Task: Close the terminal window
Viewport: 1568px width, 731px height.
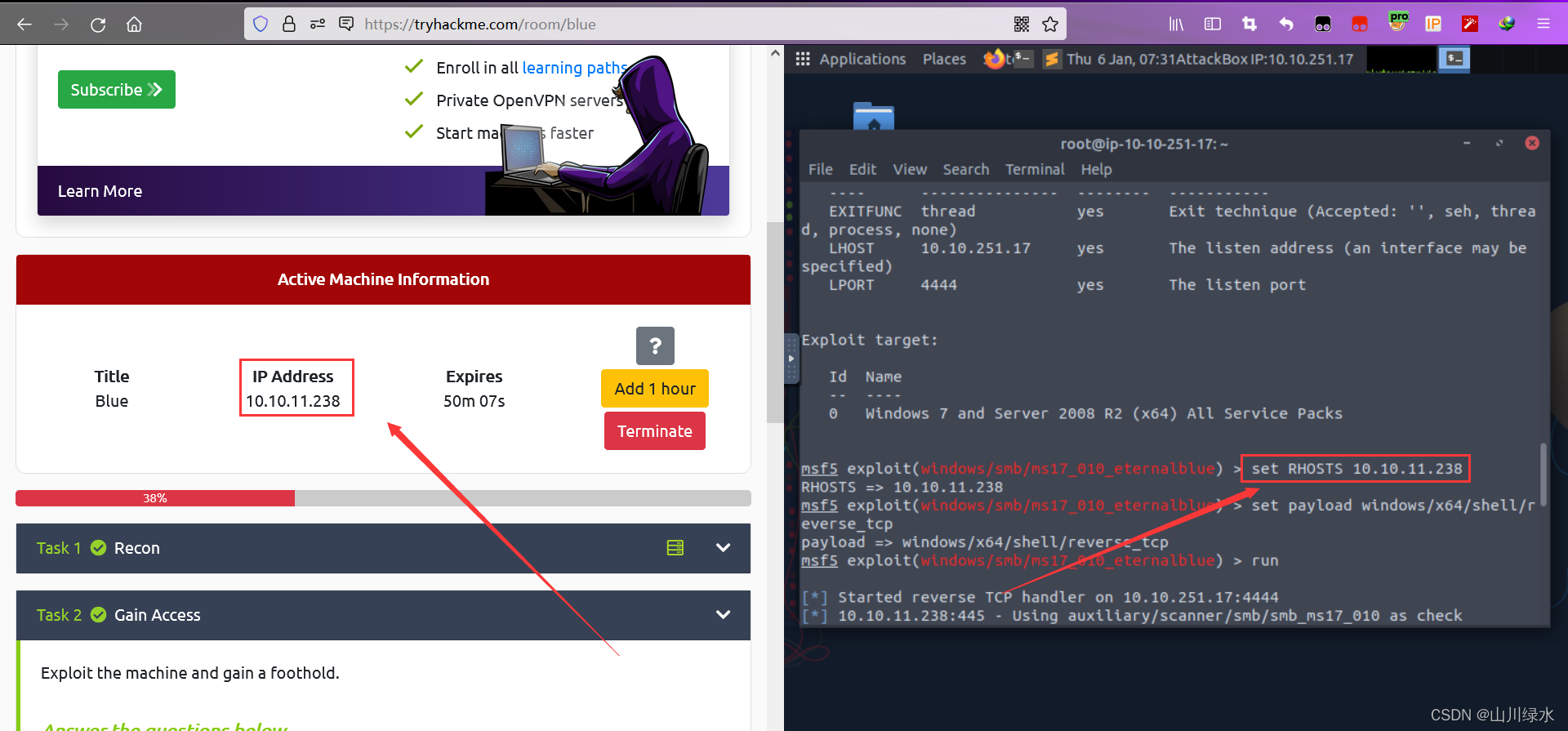Action: (x=1532, y=143)
